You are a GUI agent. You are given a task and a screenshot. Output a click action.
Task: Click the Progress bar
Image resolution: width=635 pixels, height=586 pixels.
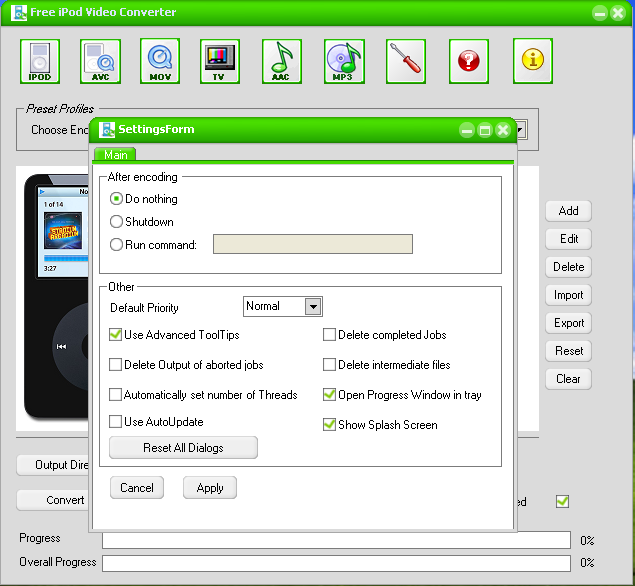click(x=336, y=540)
